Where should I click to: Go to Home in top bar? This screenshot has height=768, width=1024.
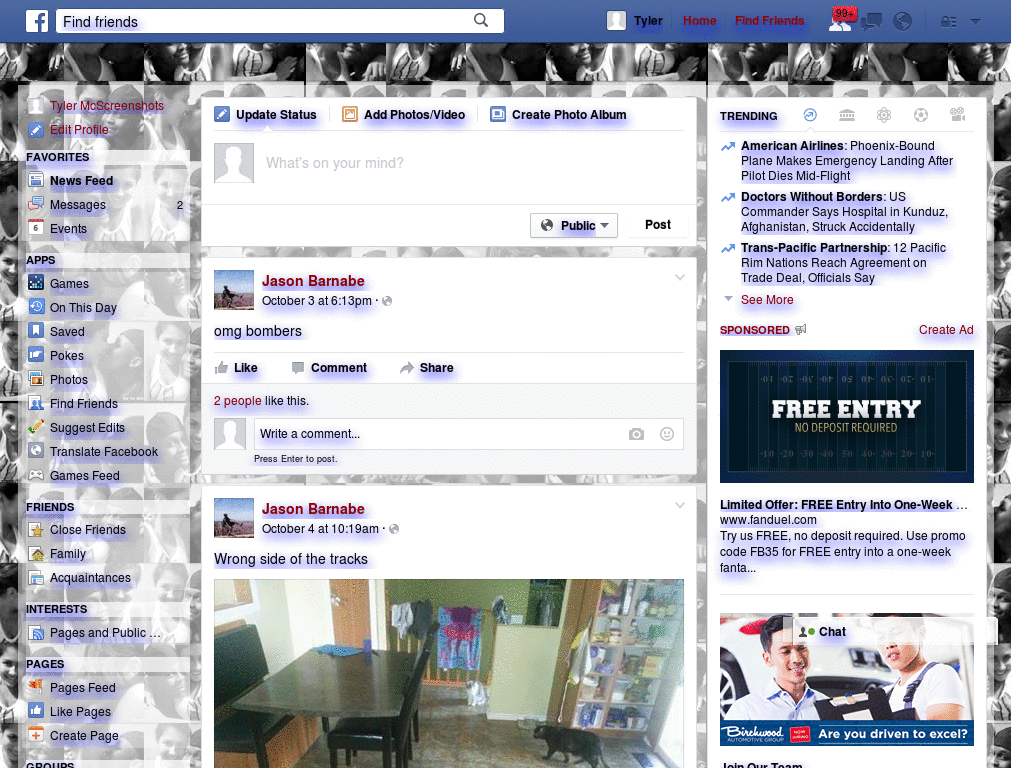point(699,21)
